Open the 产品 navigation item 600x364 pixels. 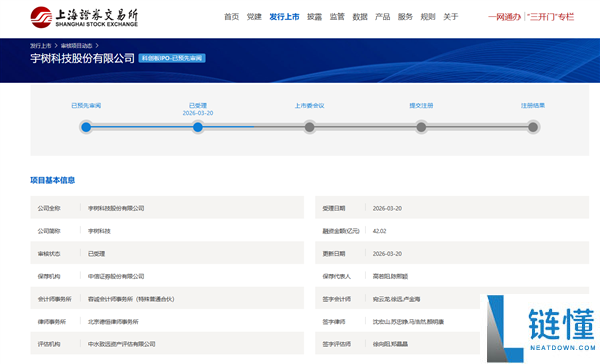(383, 17)
